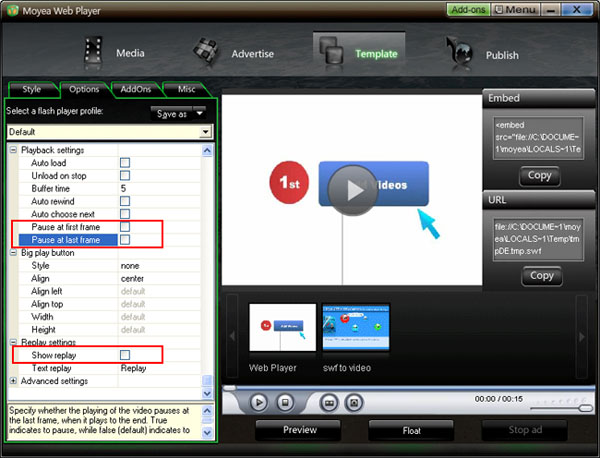Open the Save as dropdown arrow

(x=199, y=113)
